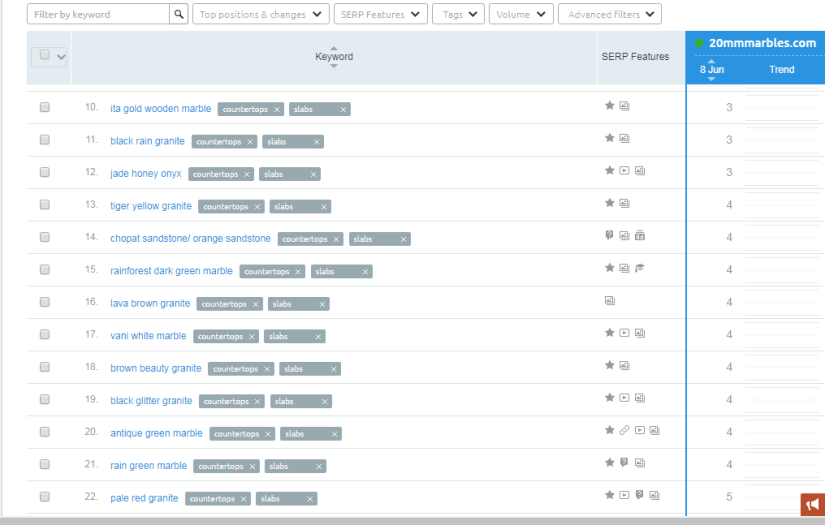Open the SERP Features filter dropdown

[x=380, y=14]
